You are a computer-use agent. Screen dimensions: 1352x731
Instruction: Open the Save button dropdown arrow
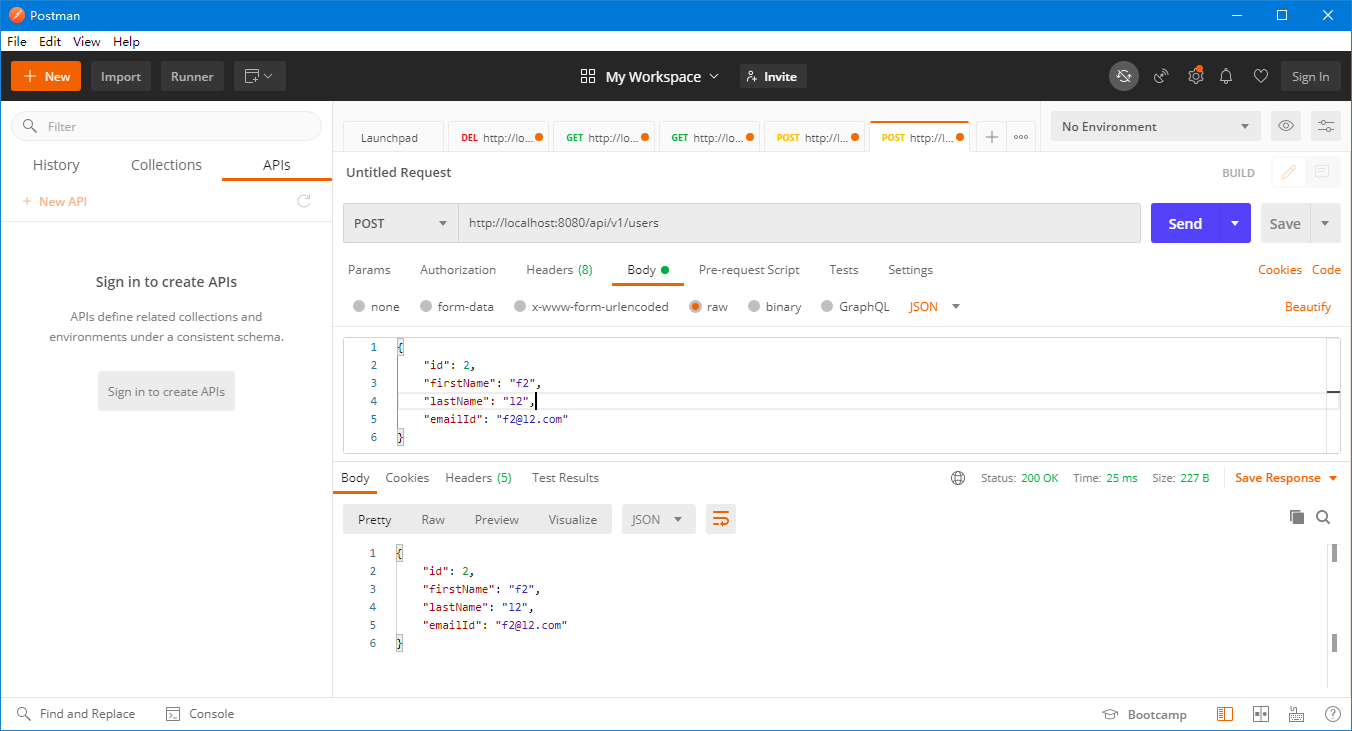click(1325, 223)
